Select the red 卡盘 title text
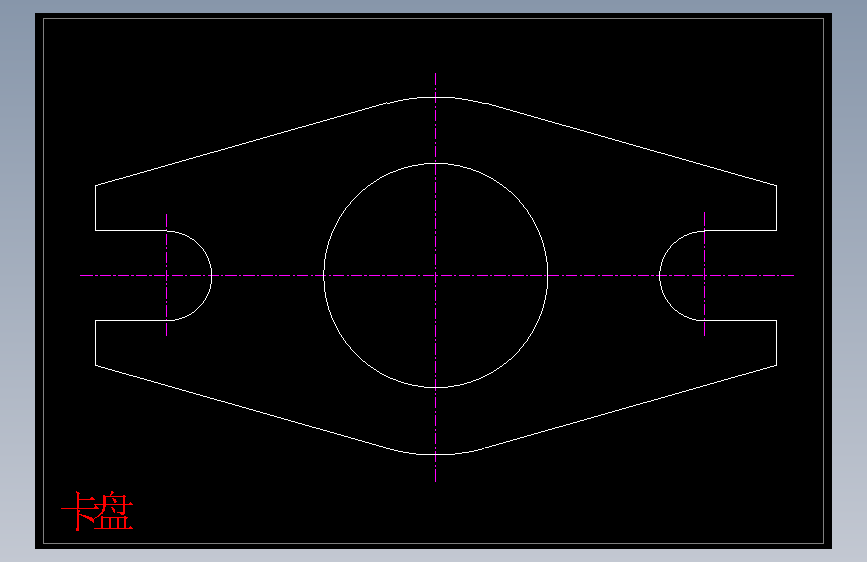Image resolution: width=867 pixels, height=562 pixels. pos(97,511)
